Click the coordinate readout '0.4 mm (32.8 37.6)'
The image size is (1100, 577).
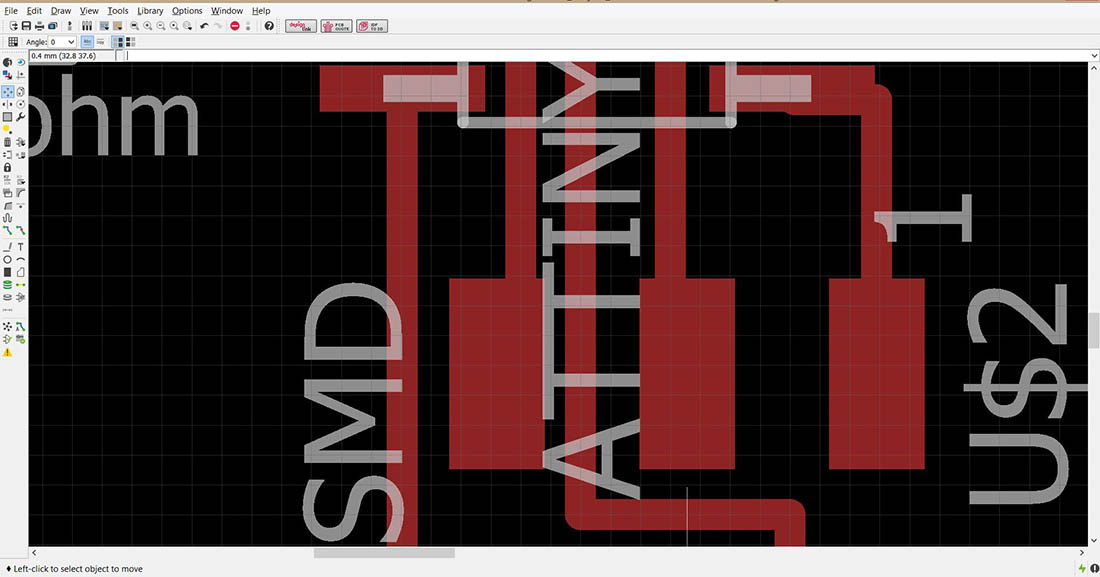(63, 55)
